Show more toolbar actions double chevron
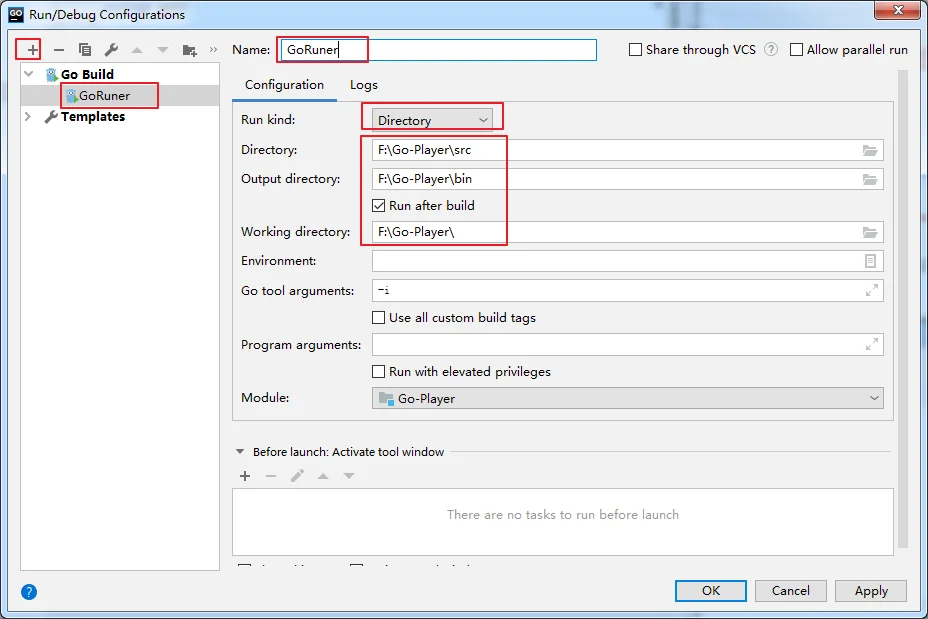The height and width of the screenshot is (619, 928). 213,50
